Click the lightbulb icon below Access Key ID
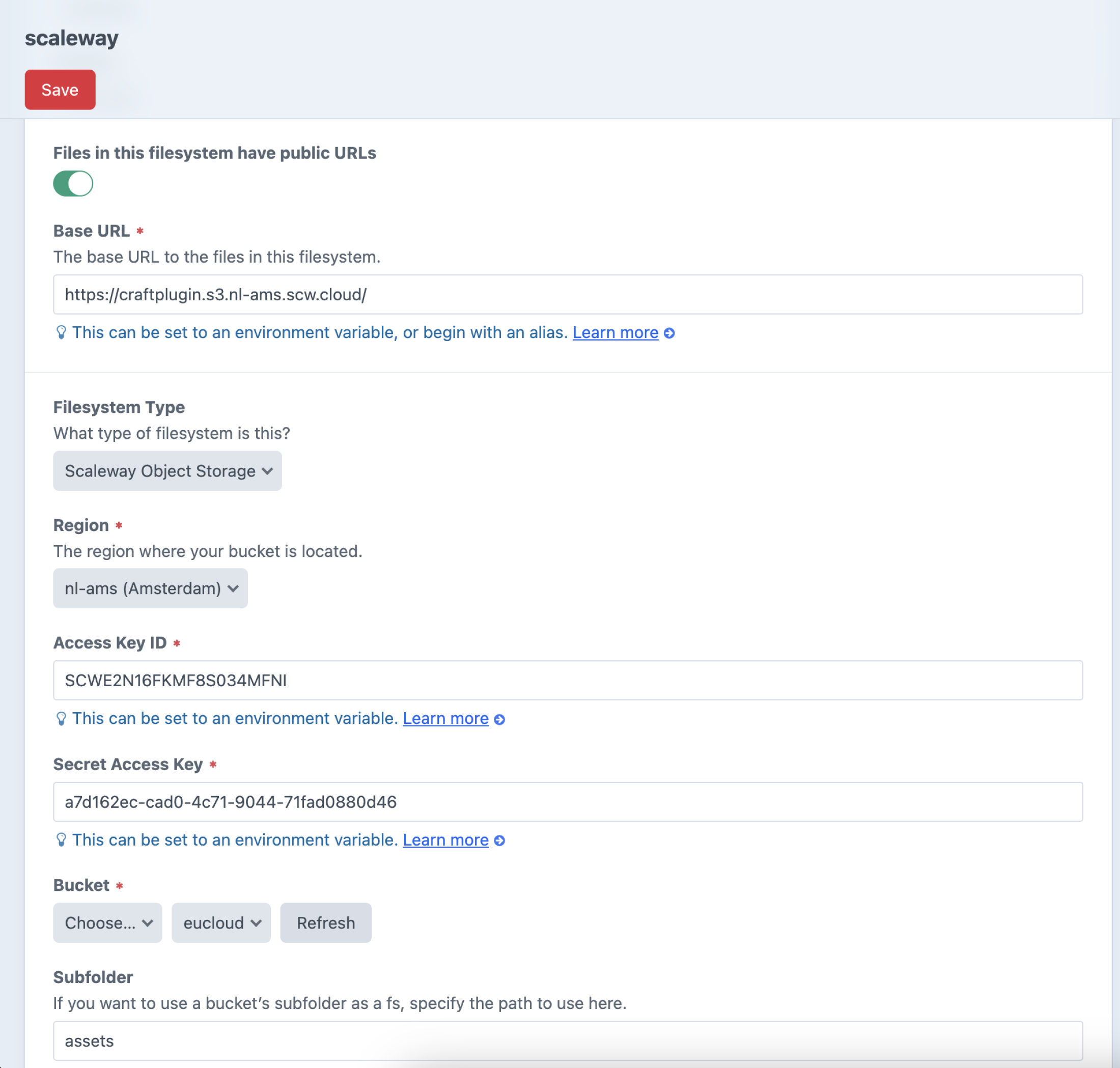The image size is (1120, 1068). pos(62,718)
